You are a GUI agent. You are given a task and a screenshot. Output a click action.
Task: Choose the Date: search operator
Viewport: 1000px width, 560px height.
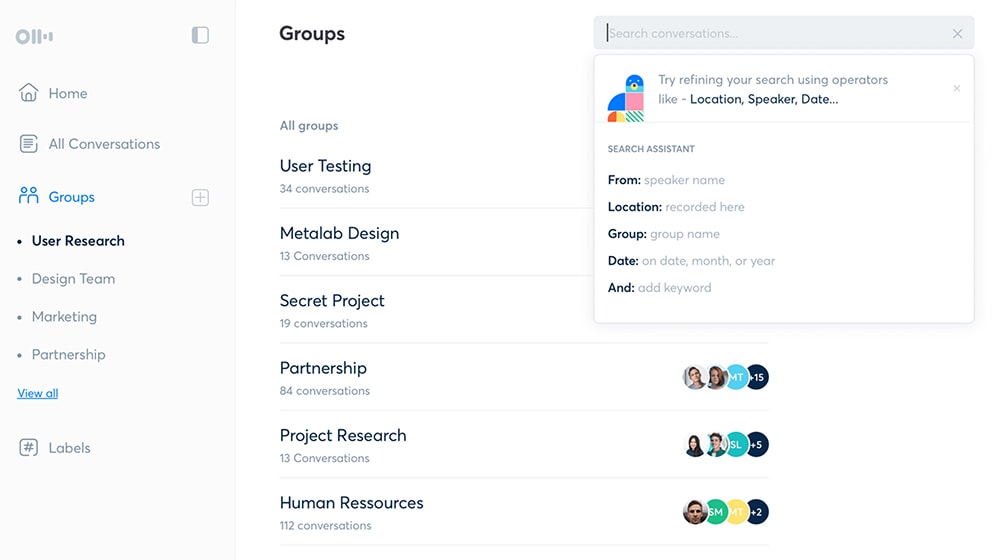(691, 261)
